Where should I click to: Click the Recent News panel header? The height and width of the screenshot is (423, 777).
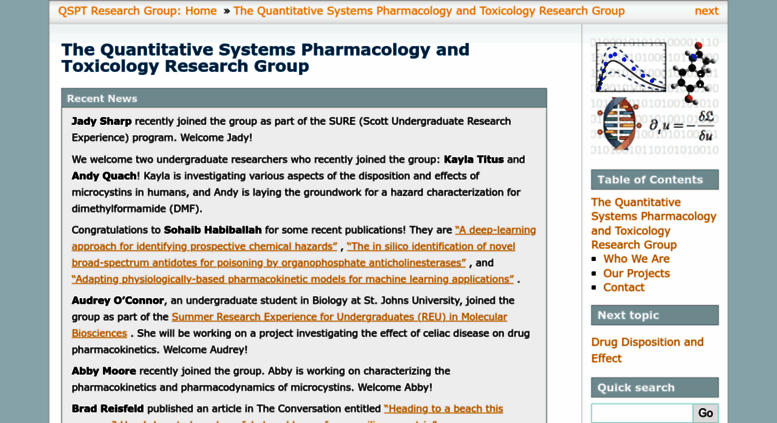click(x=304, y=99)
